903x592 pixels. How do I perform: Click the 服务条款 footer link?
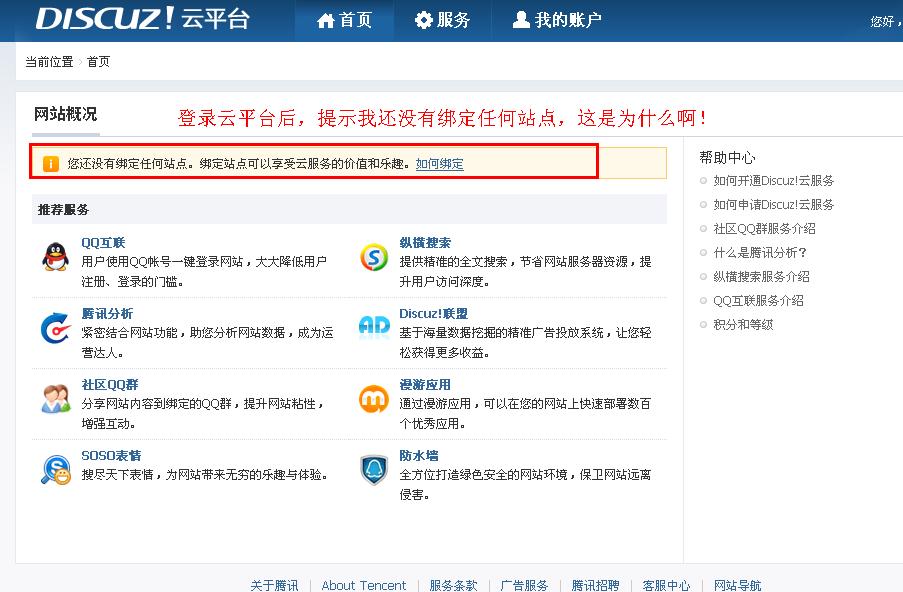pos(453,585)
